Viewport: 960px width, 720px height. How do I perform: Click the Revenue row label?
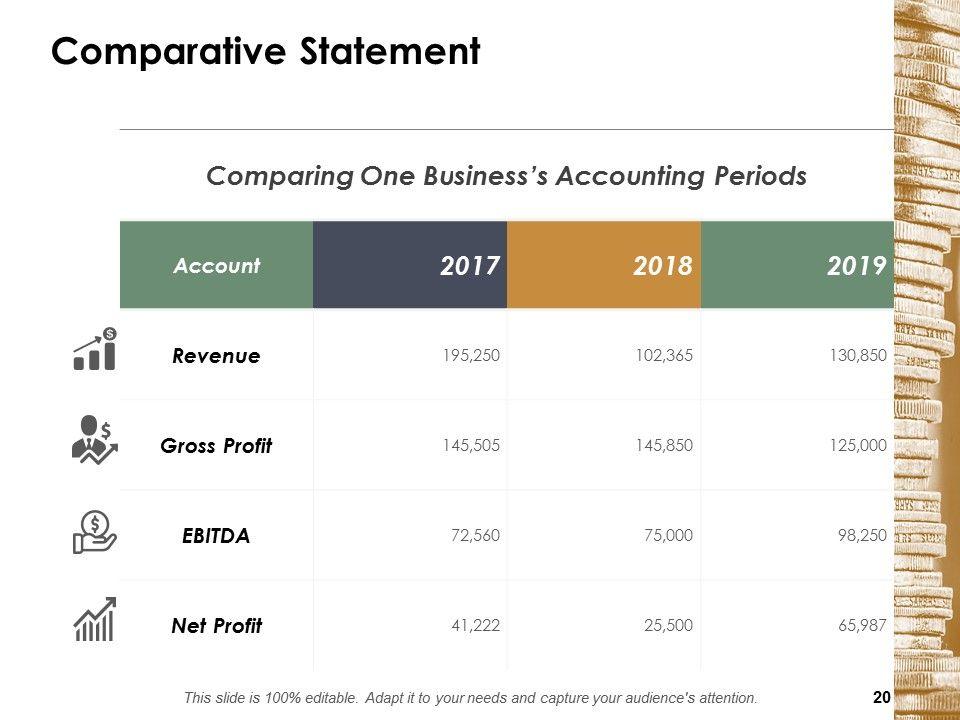coord(216,355)
